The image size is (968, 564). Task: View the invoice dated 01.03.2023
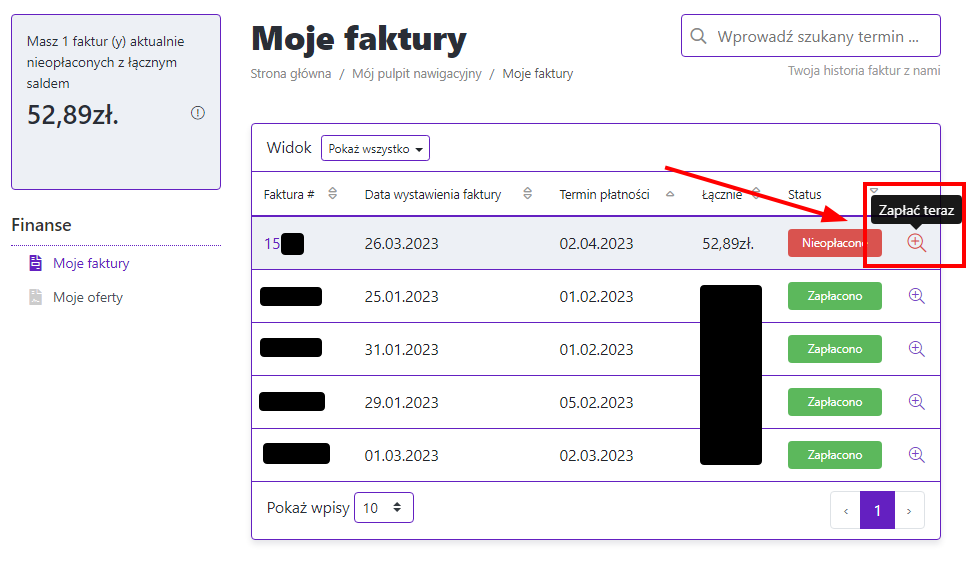tap(916, 455)
